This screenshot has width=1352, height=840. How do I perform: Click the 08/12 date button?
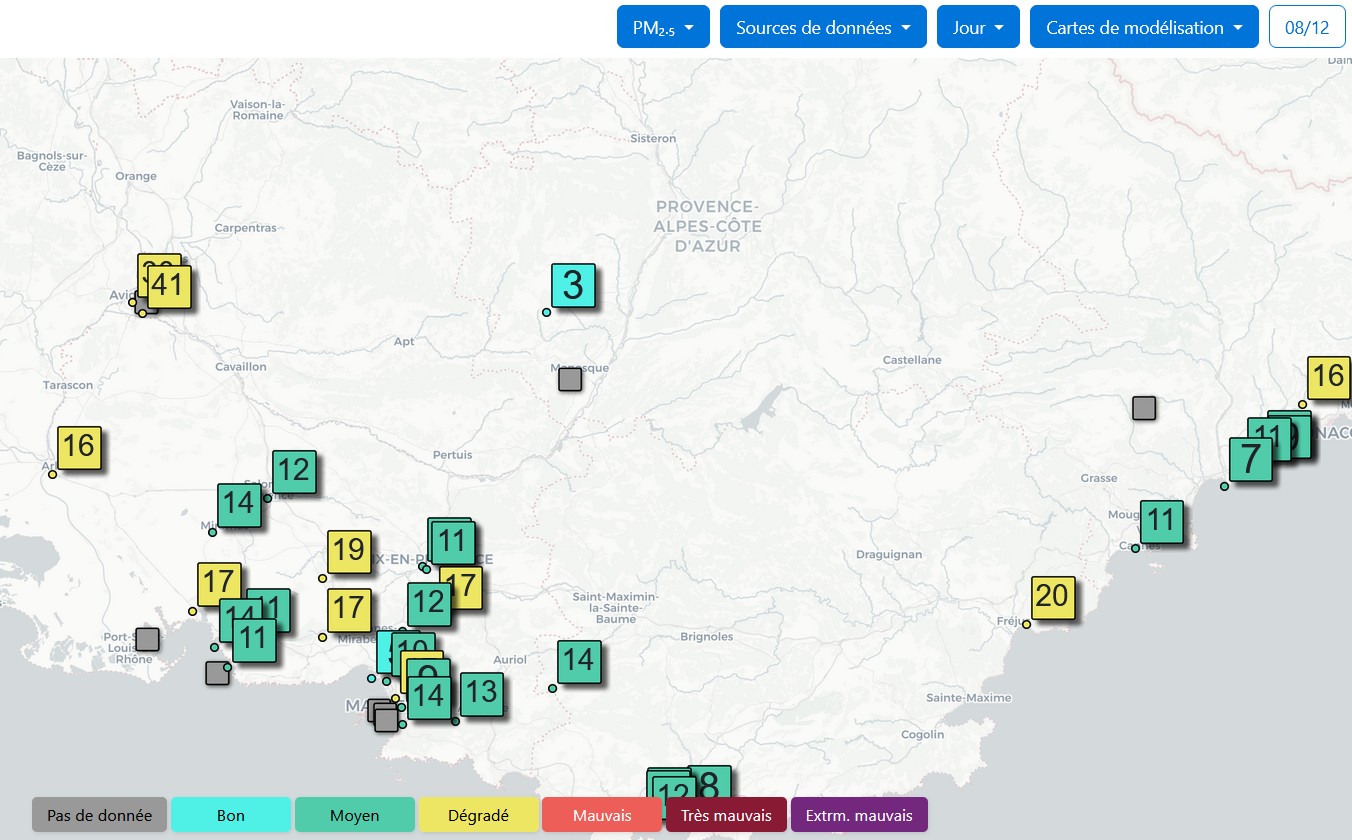pos(1306,27)
